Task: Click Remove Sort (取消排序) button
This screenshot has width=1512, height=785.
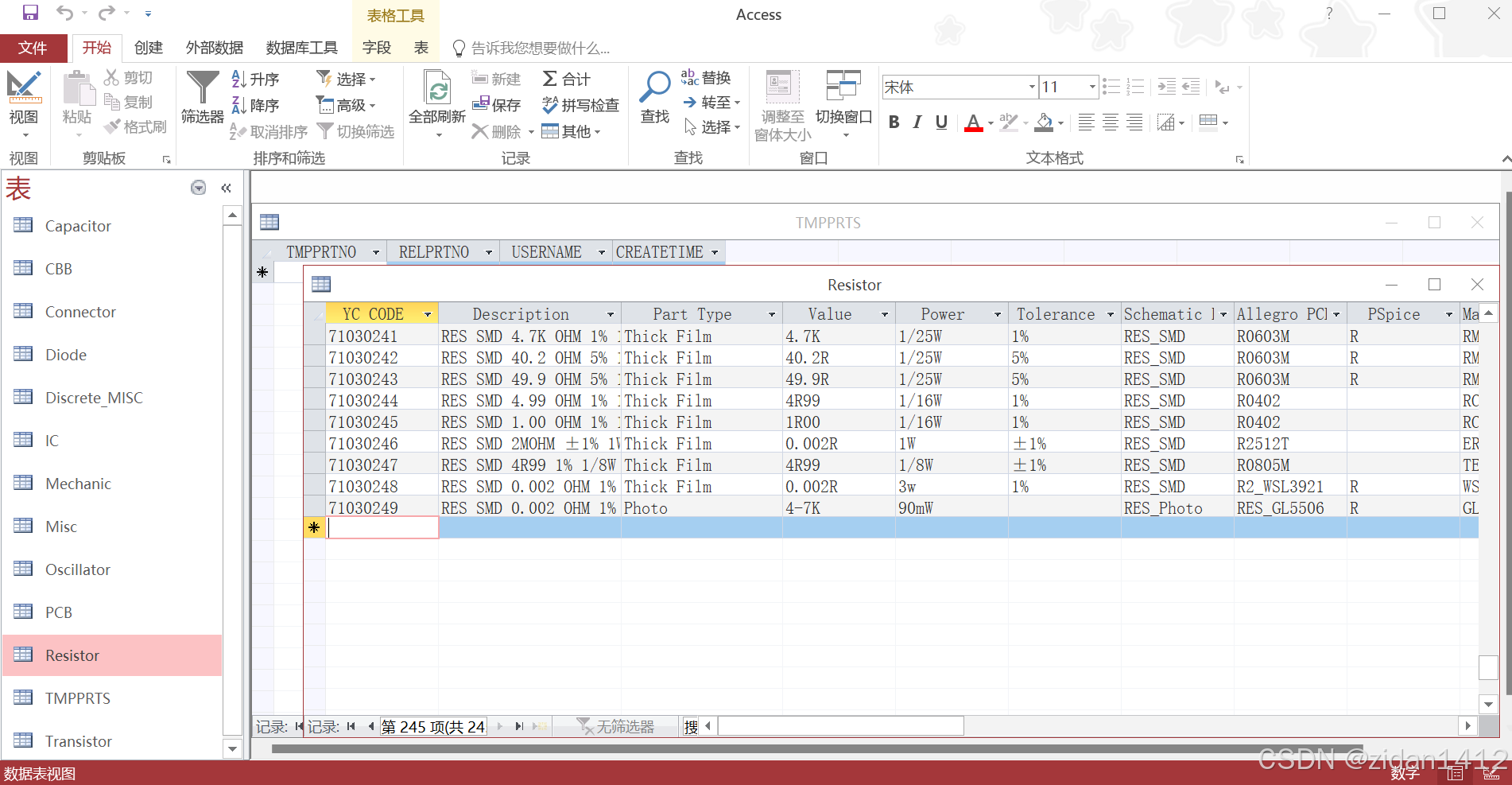Action: coord(269,131)
